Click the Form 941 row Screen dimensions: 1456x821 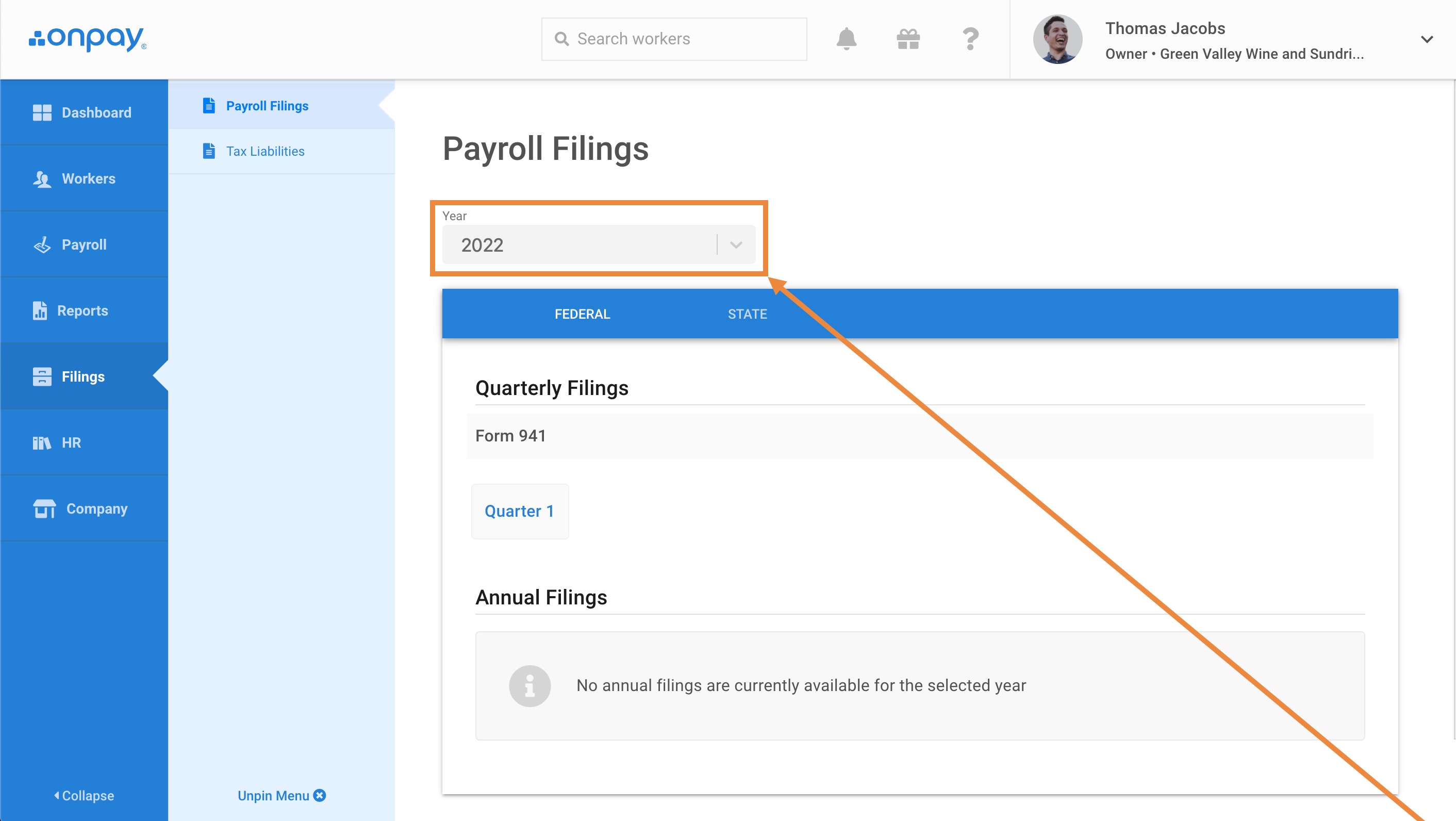pos(920,436)
